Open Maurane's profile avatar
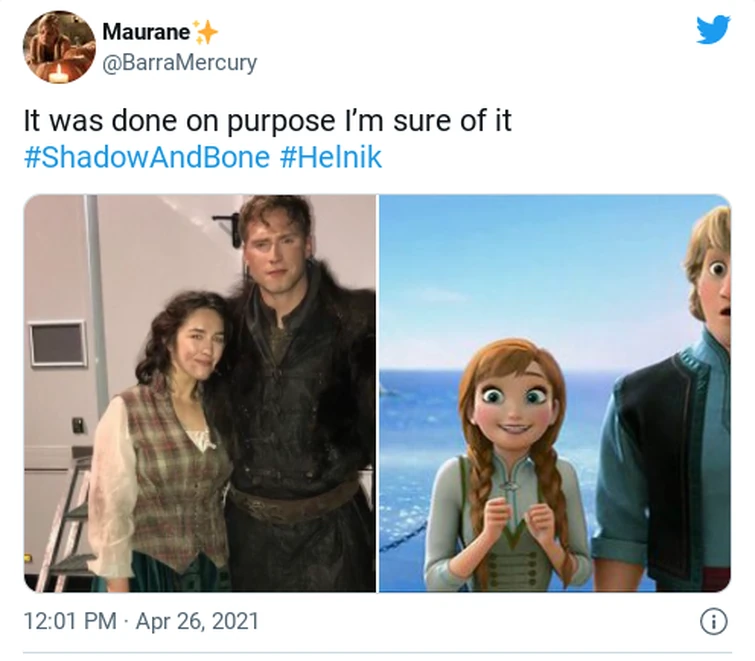Screen dimensions: 755x661 (x=59, y=47)
